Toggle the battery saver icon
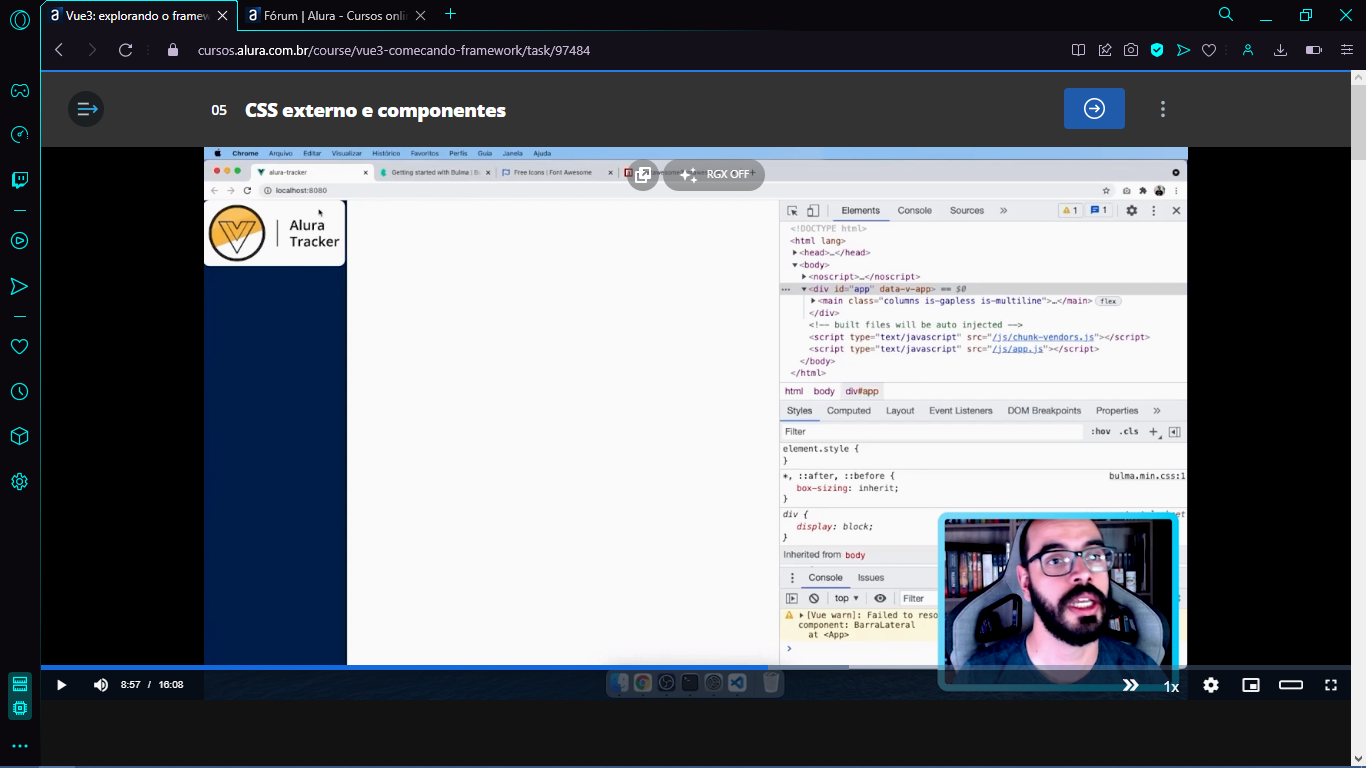This screenshot has height=768, width=1366. 1314,50
